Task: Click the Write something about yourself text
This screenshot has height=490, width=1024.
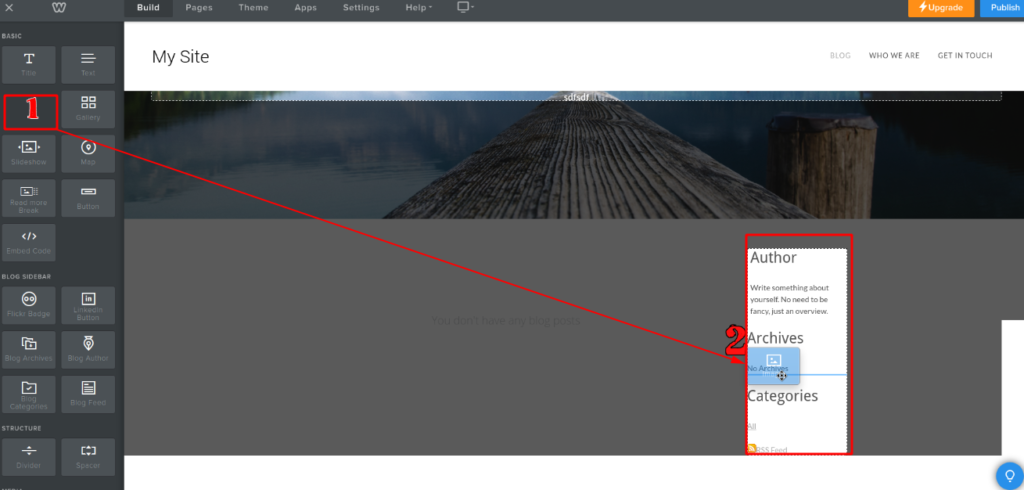Action: 789,299
